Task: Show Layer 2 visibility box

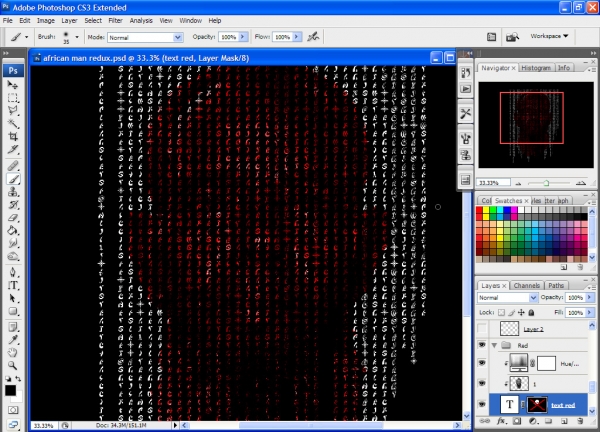Action: click(x=482, y=328)
